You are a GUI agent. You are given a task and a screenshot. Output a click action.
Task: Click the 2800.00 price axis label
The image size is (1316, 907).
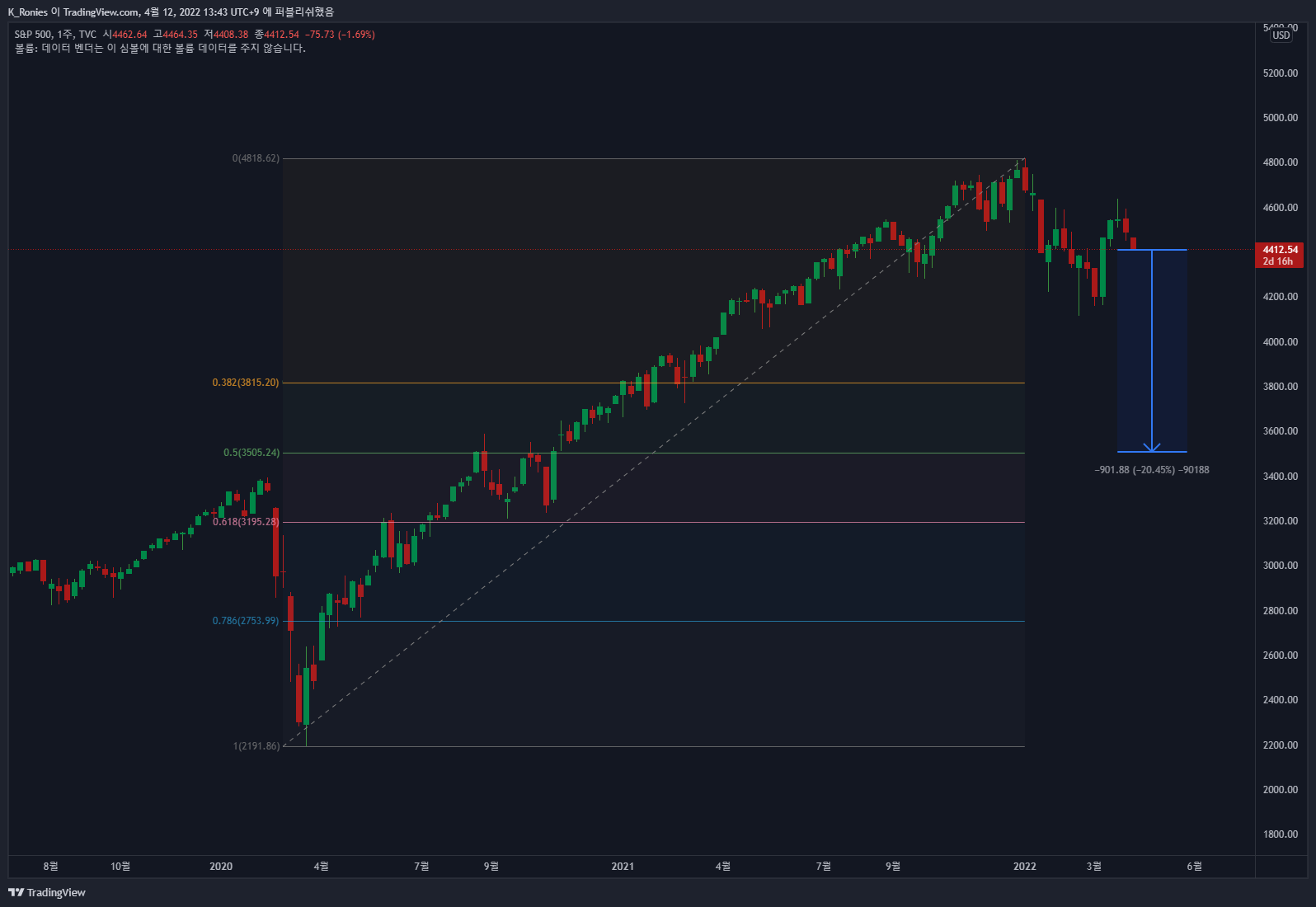(1280, 611)
